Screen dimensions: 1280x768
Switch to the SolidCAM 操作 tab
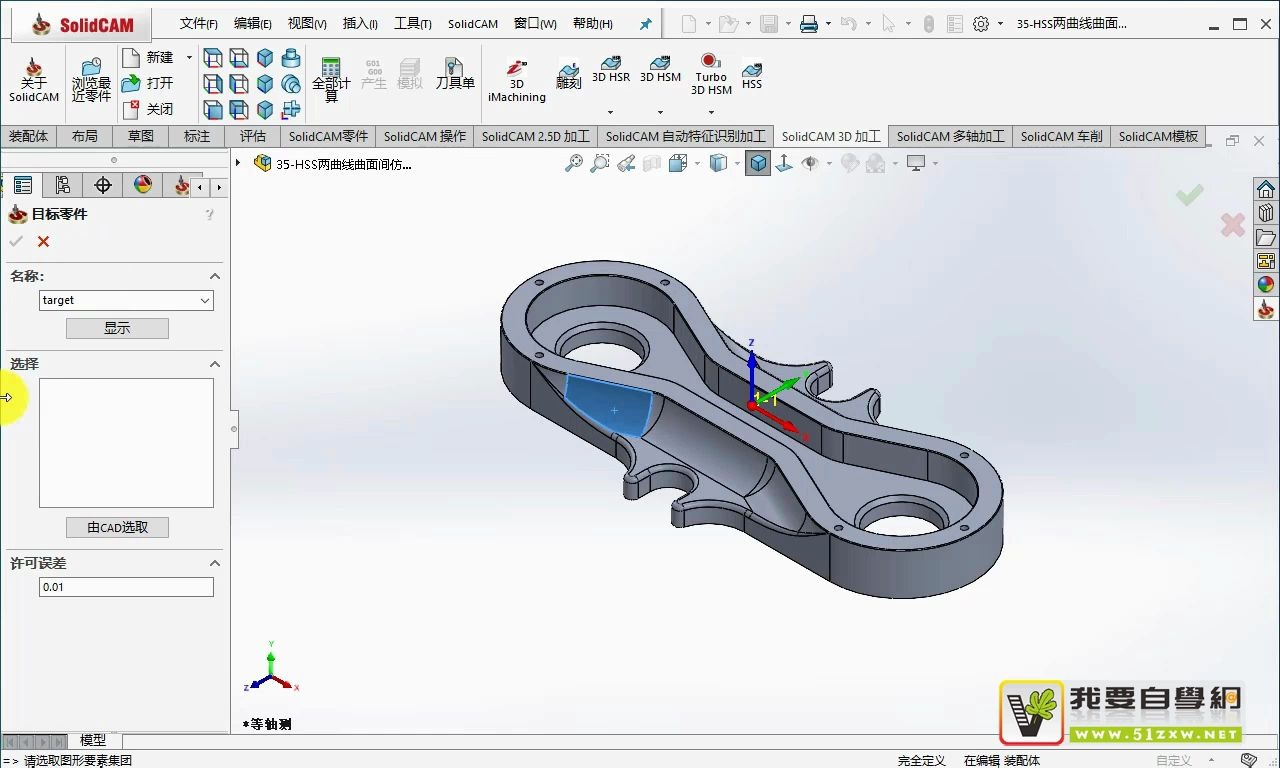pos(425,136)
